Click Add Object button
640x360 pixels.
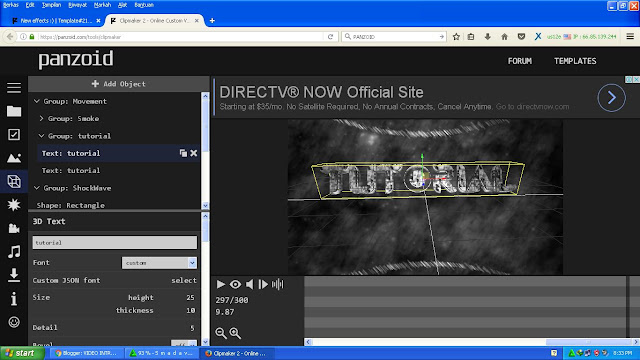point(119,84)
